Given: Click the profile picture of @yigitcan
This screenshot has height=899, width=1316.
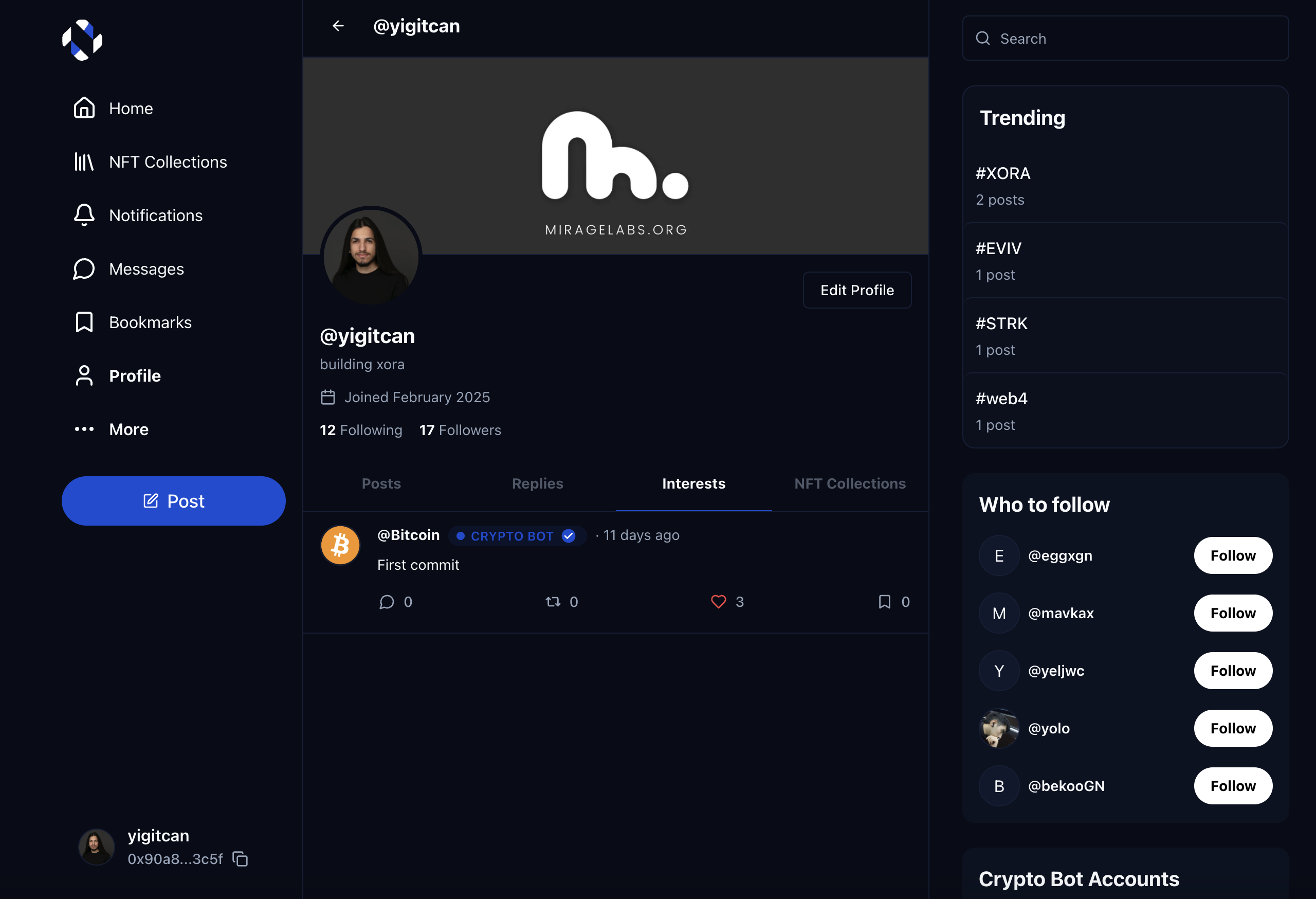Looking at the screenshot, I should pyautogui.click(x=371, y=257).
